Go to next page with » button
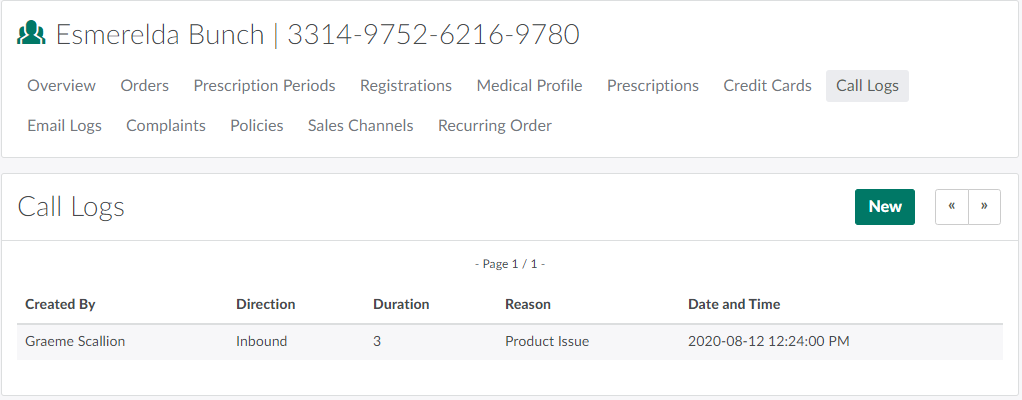 (984, 206)
